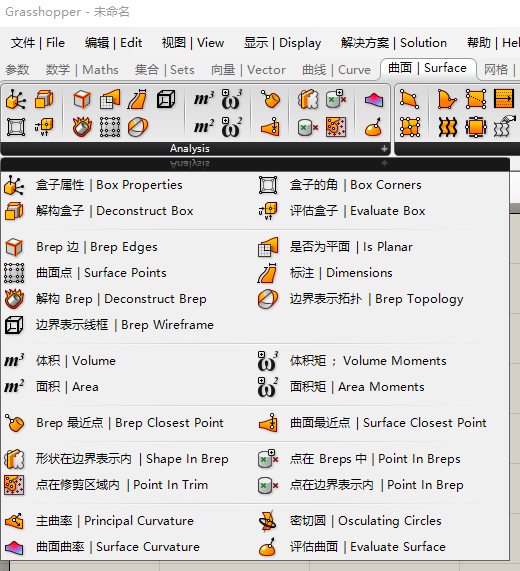
Task: Expand the Analysis panel with plus button
Action: click(384, 149)
